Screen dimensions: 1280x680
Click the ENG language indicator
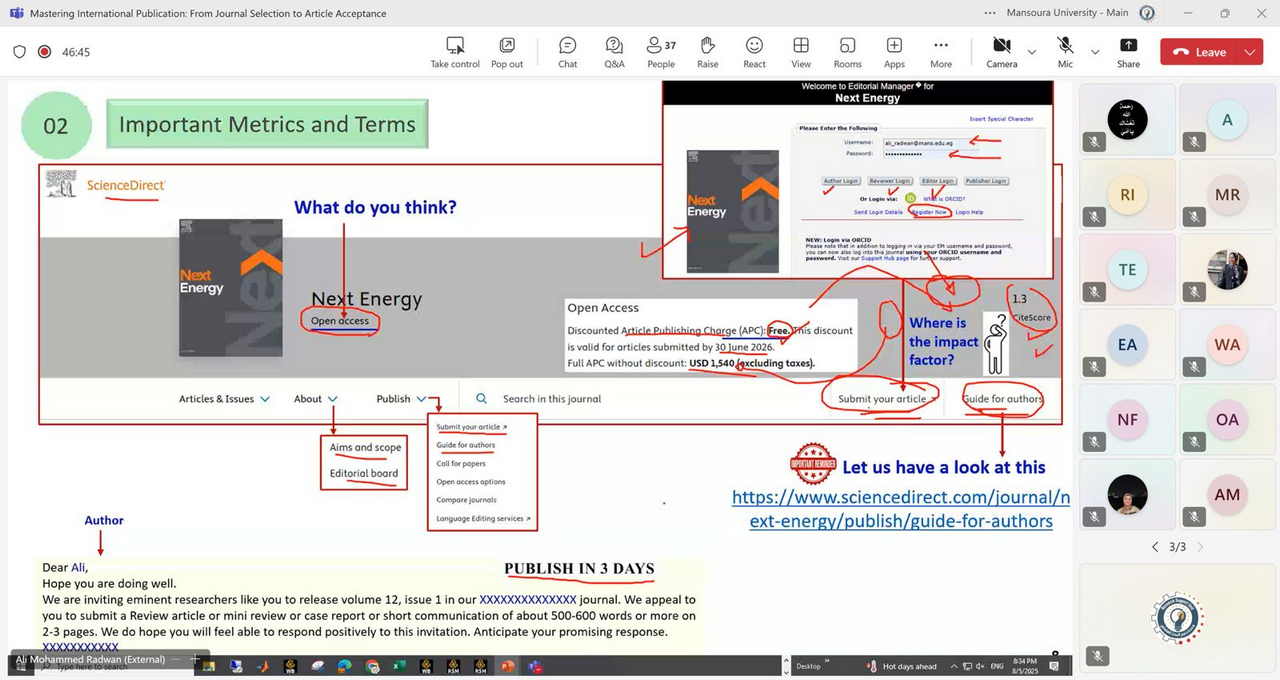tap(996, 666)
